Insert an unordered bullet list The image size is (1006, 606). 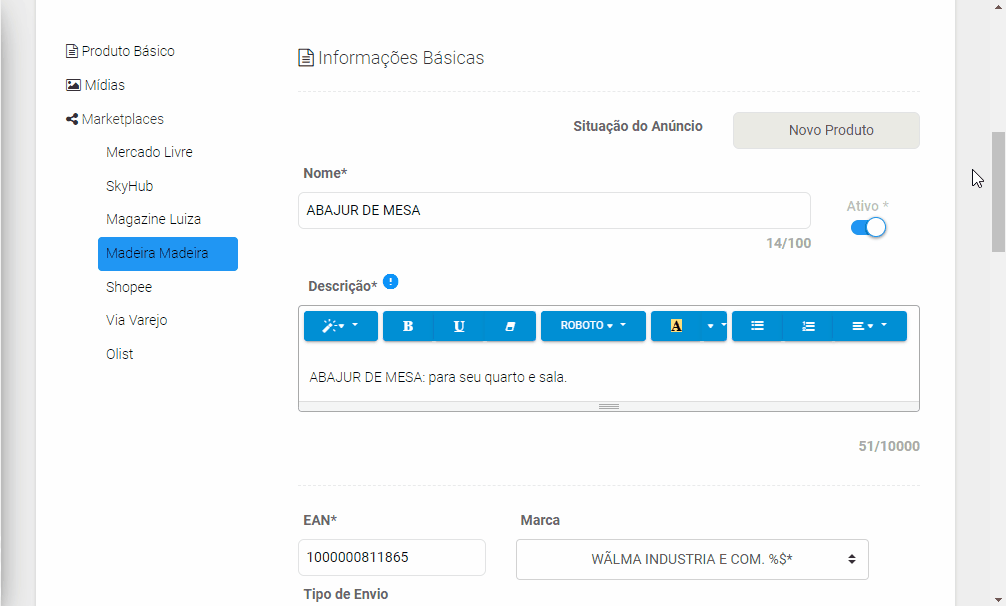point(758,326)
